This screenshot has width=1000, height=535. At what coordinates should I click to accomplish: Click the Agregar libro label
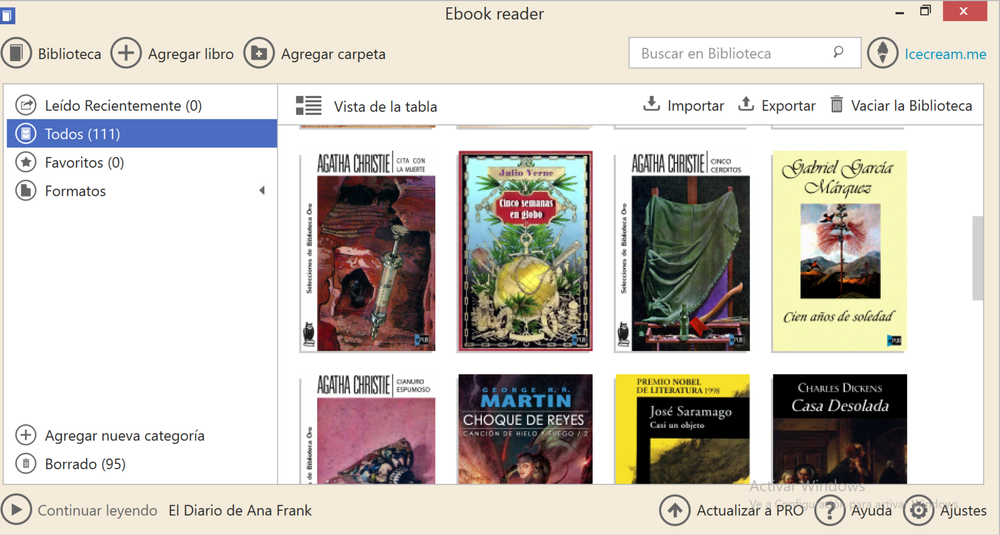coord(191,54)
